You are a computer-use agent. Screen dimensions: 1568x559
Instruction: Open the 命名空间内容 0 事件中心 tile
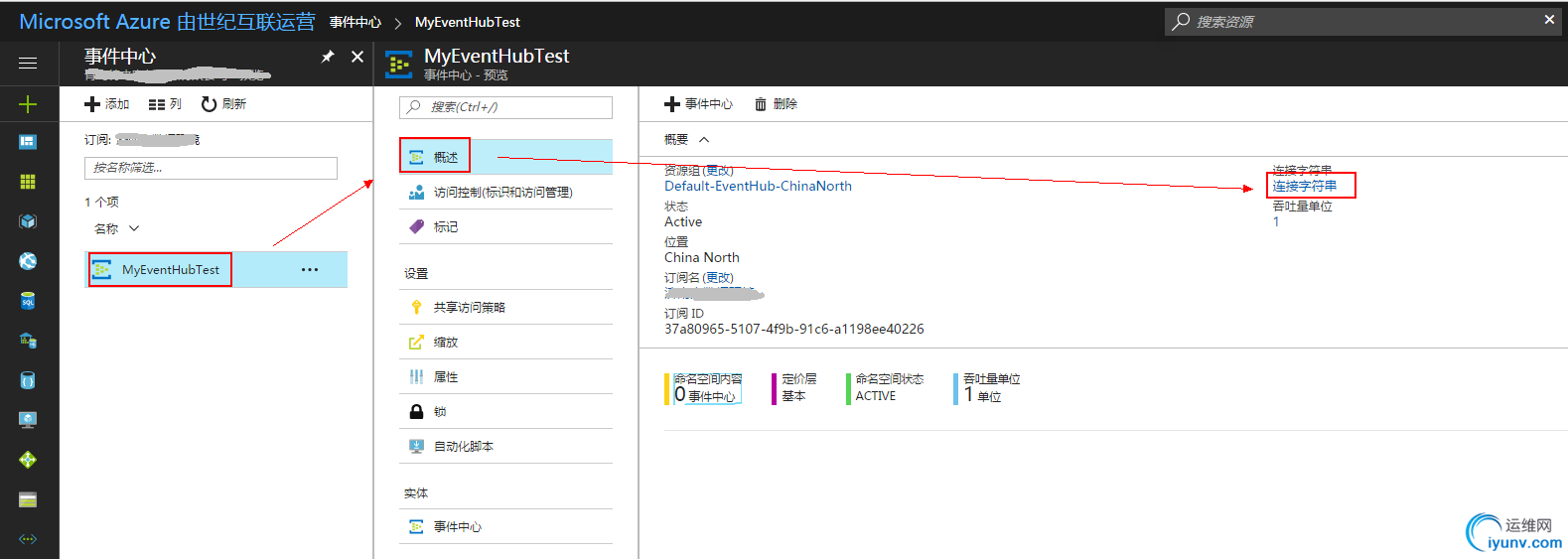[x=703, y=388]
